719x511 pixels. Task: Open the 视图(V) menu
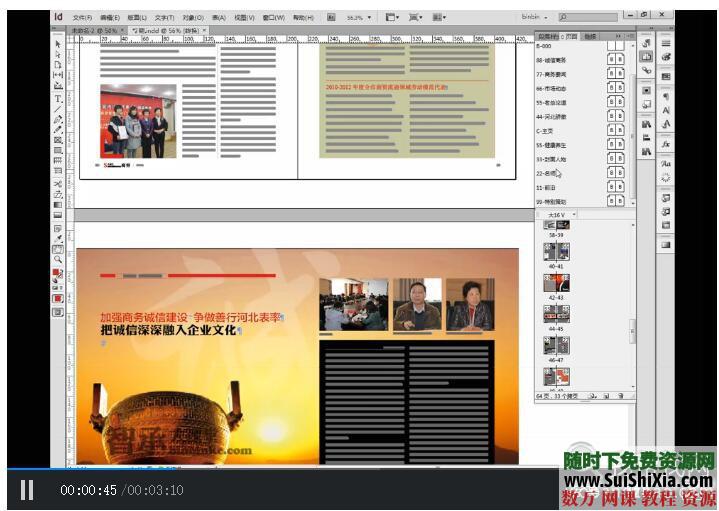pyautogui.click(x=244, y=18)
